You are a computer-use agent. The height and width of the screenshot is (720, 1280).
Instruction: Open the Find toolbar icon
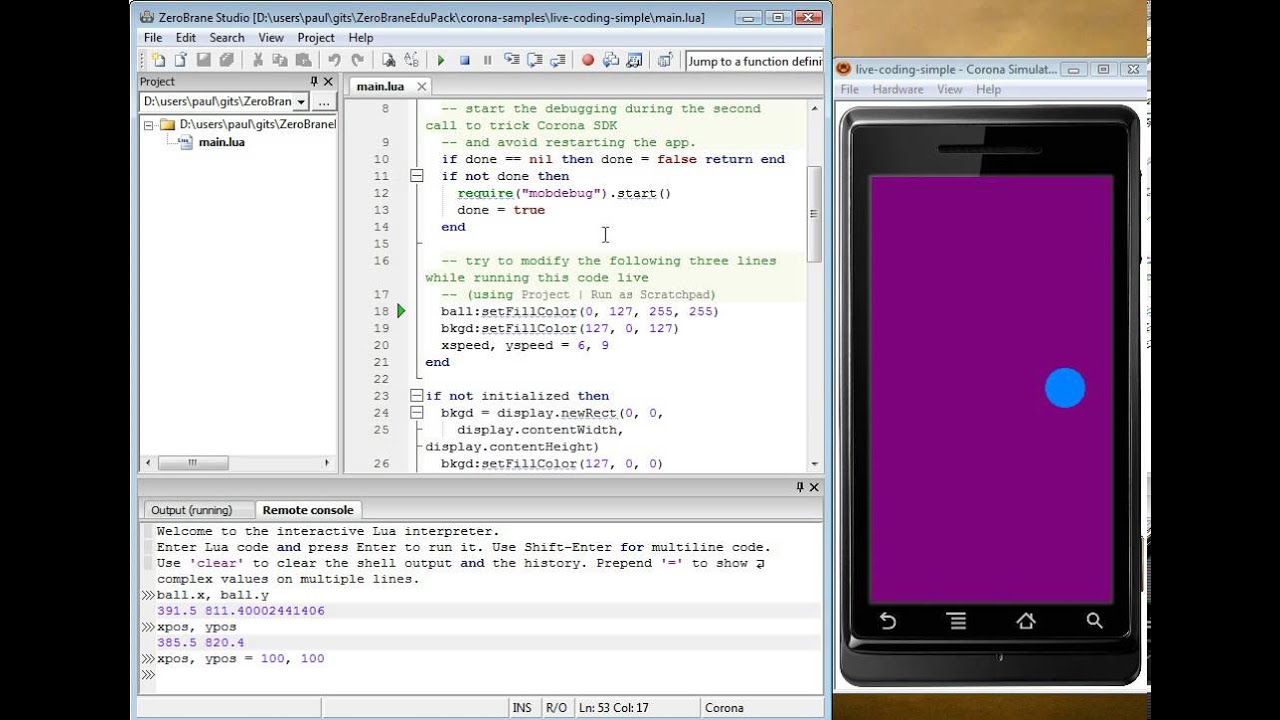coord(389,60)
